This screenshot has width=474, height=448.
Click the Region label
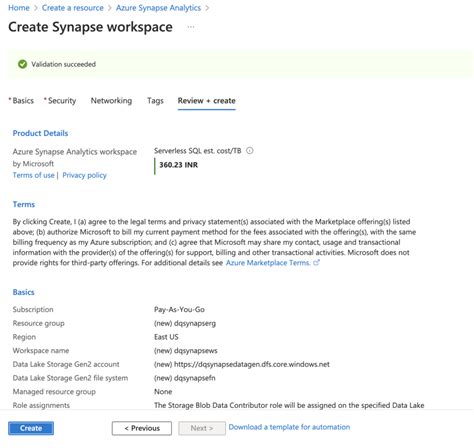[24, 337]
